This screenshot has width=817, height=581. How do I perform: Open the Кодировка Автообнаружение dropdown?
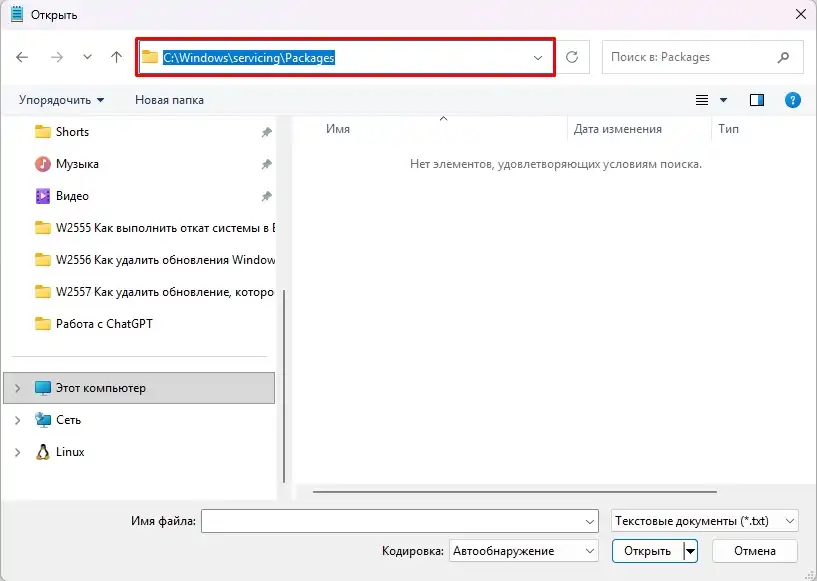[x=524, y=551]
